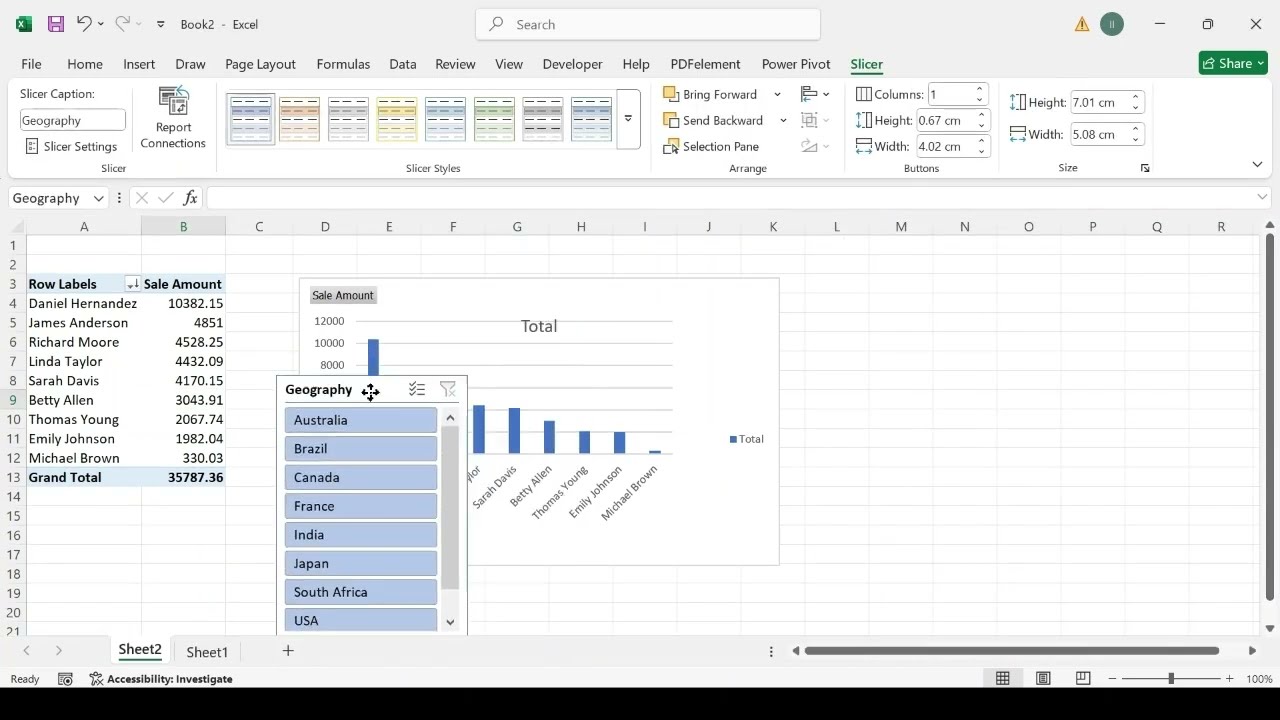
Task: Open the Name Box dropdown
Action: (x=98, y=198)
